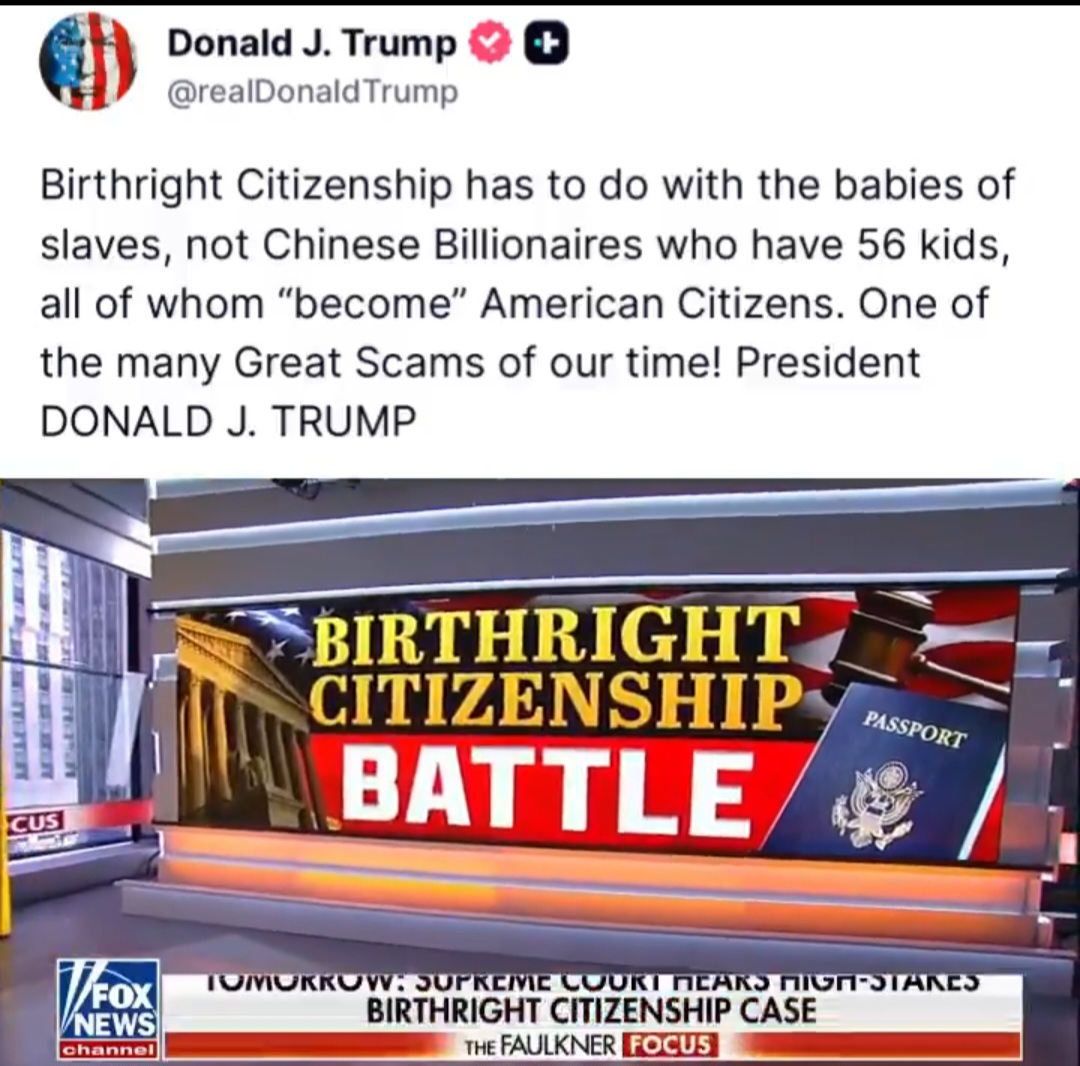Click the pink verified checkmark badge
This screenshot has width=1080, height=1066.
tap(490, 43)
